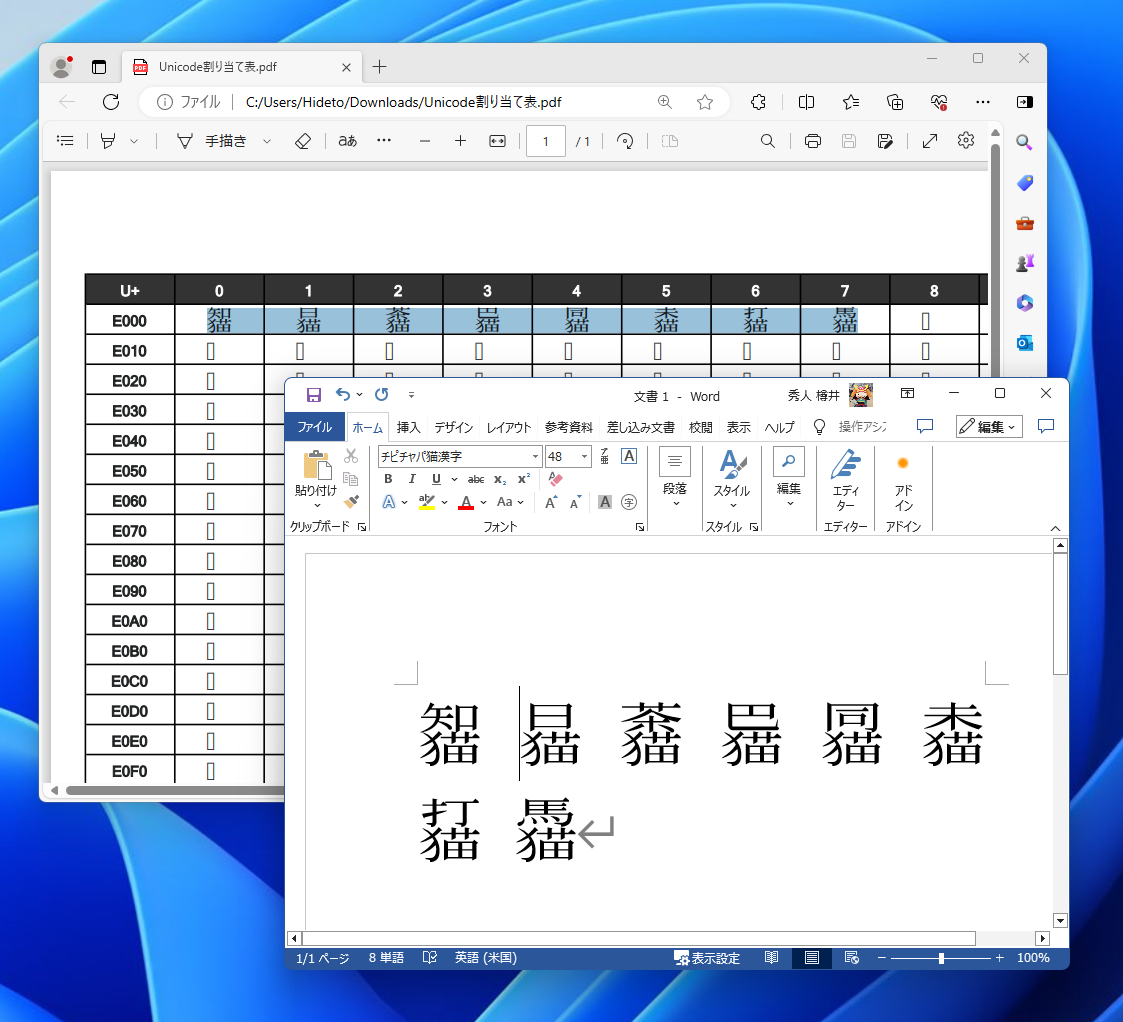
Task: Apply superscript formatting
Action: point(525,479)
